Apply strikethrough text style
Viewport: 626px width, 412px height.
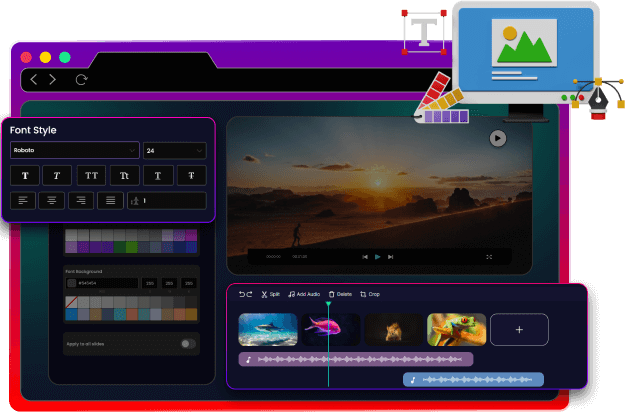click(191, 175)
